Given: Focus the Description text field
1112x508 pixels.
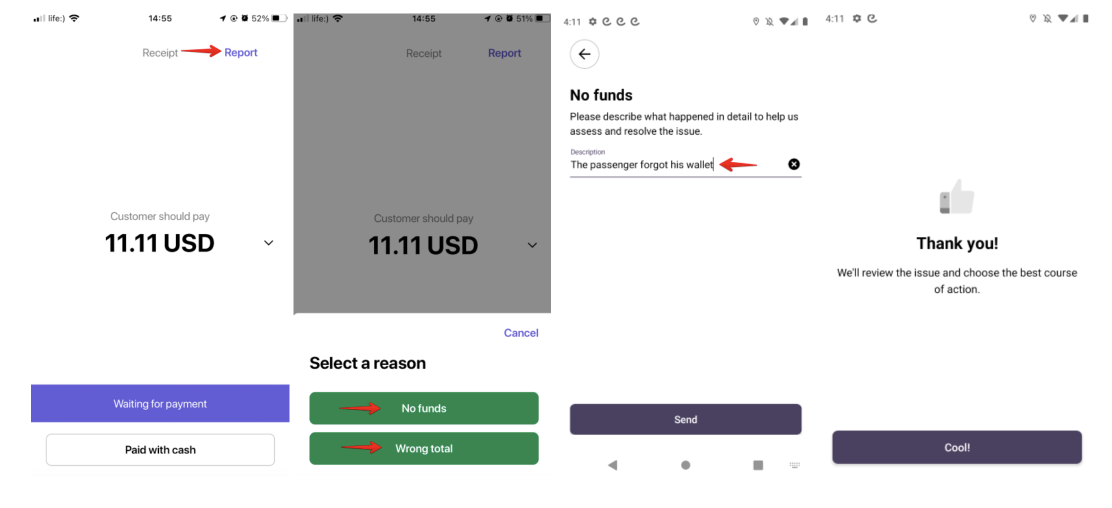Looking at the screenshot, I should [686, 162].
